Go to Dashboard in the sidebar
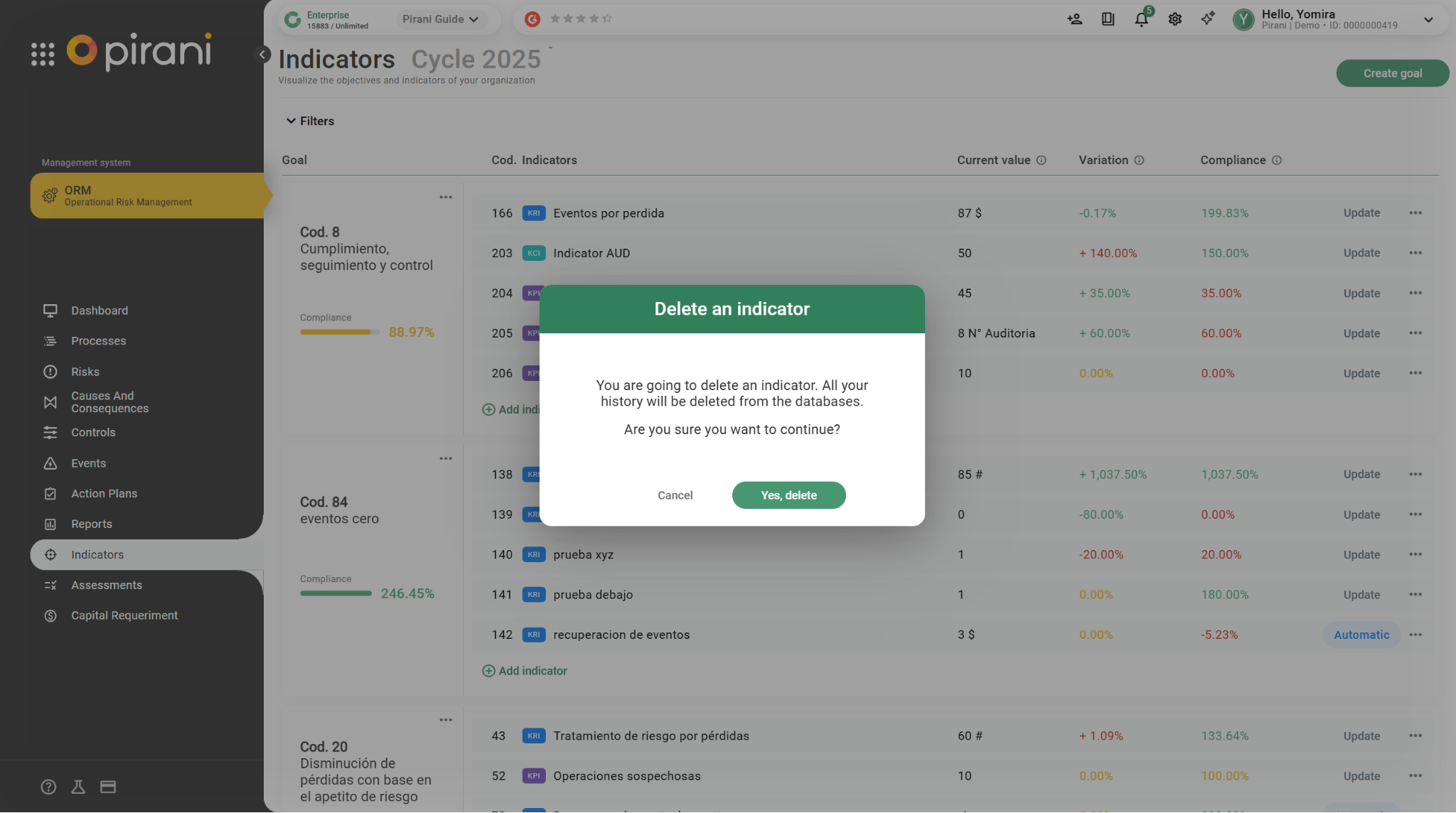The width and height of the screenshot is (1456, 813). [100, 311]
